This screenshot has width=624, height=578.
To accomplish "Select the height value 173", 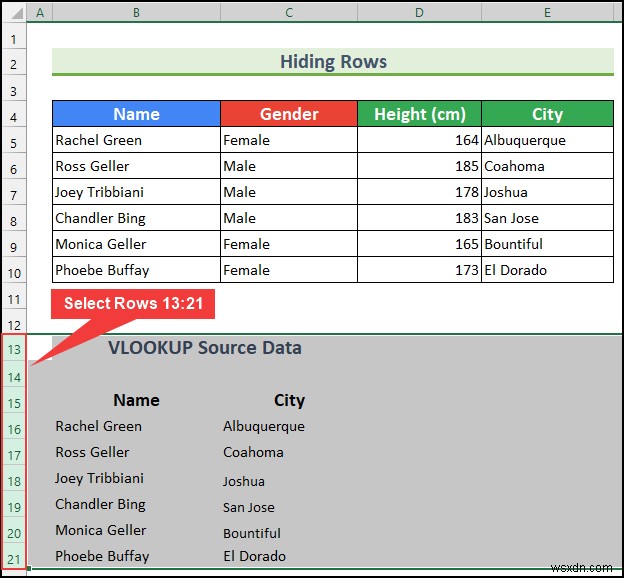I will [x=419, y=270].
